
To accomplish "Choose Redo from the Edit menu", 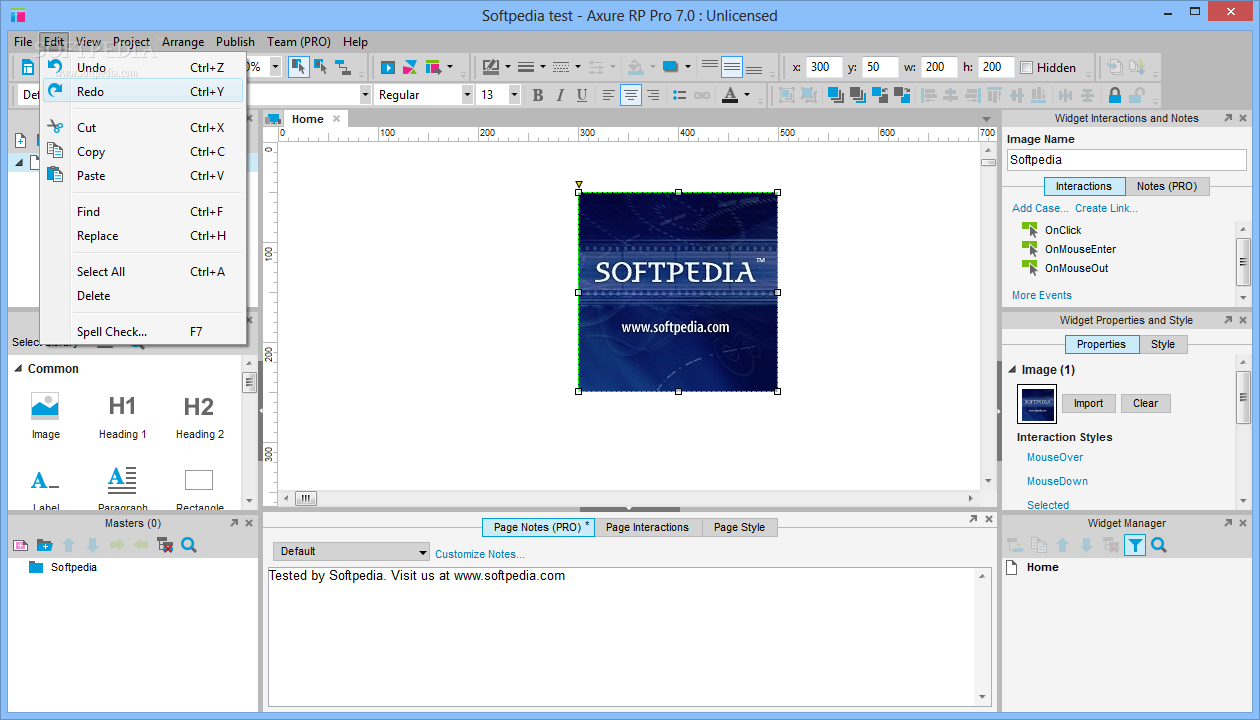I will click(142, 91).
